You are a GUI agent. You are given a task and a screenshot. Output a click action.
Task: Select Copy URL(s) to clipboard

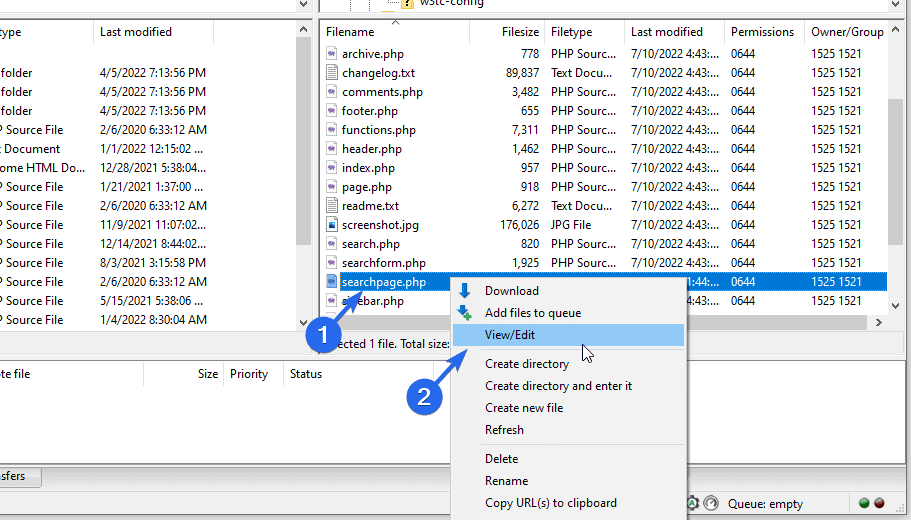[569, 503]
